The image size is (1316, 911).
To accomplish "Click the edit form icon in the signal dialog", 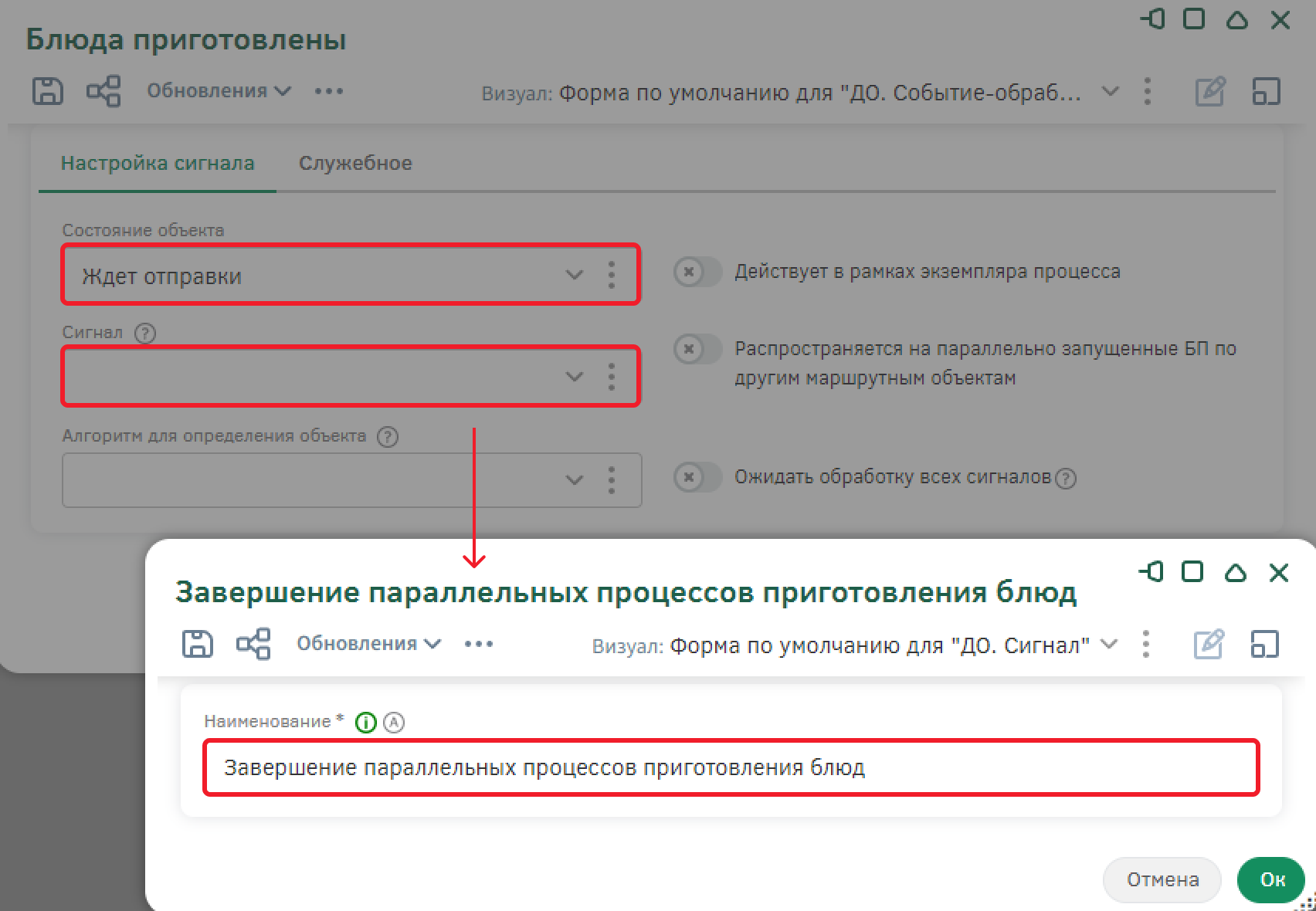I will 1209,644.
